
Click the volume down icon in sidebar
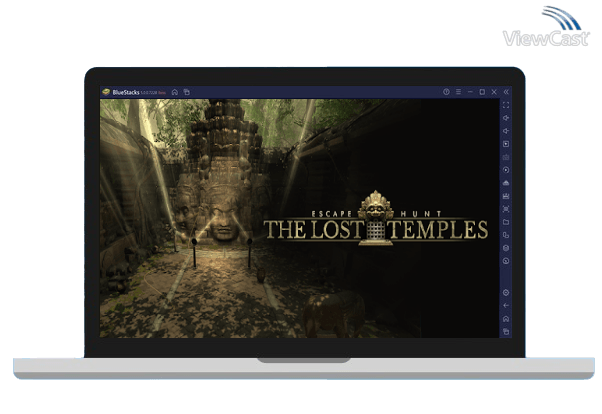click(506, 131)
